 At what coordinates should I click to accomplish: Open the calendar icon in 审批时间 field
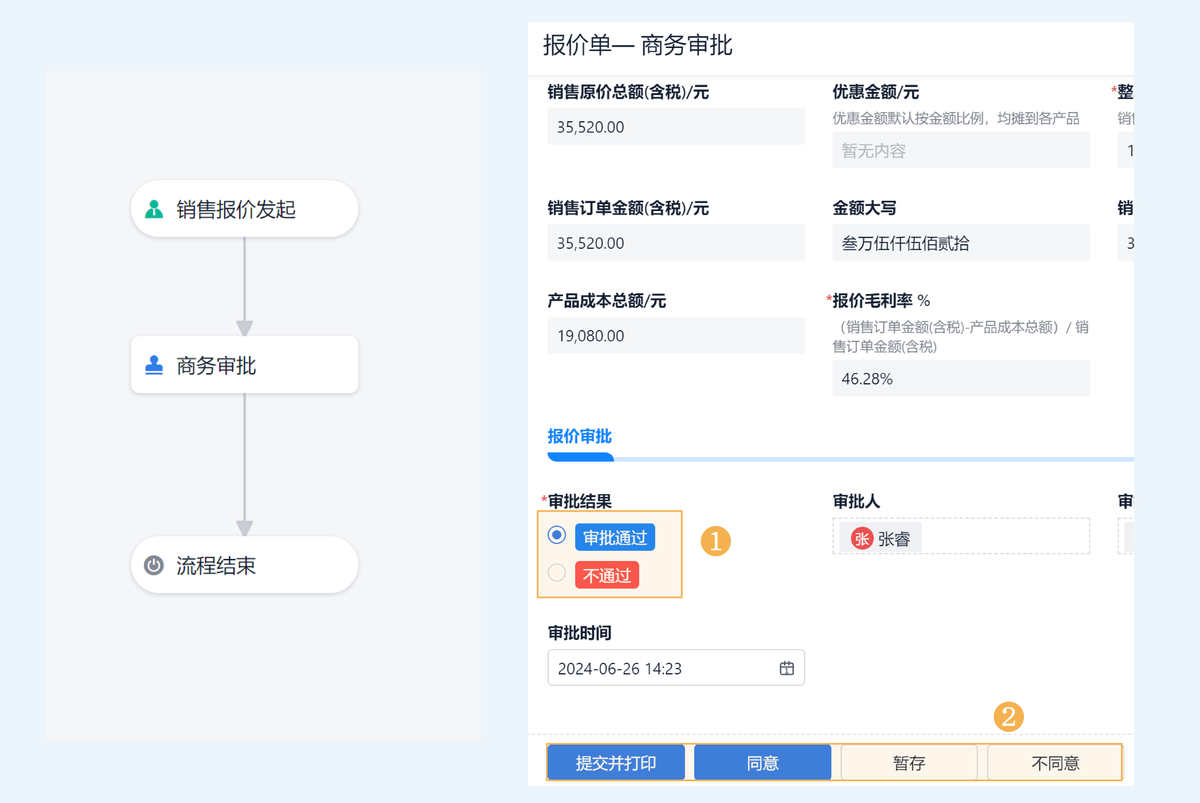point(786,668)
